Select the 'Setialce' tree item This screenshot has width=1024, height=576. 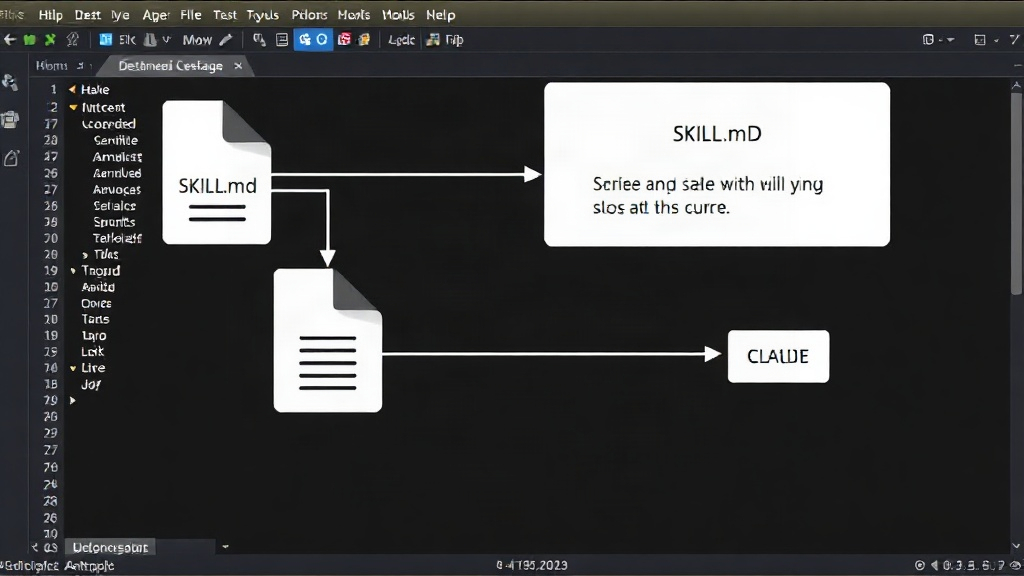(114, 206)
